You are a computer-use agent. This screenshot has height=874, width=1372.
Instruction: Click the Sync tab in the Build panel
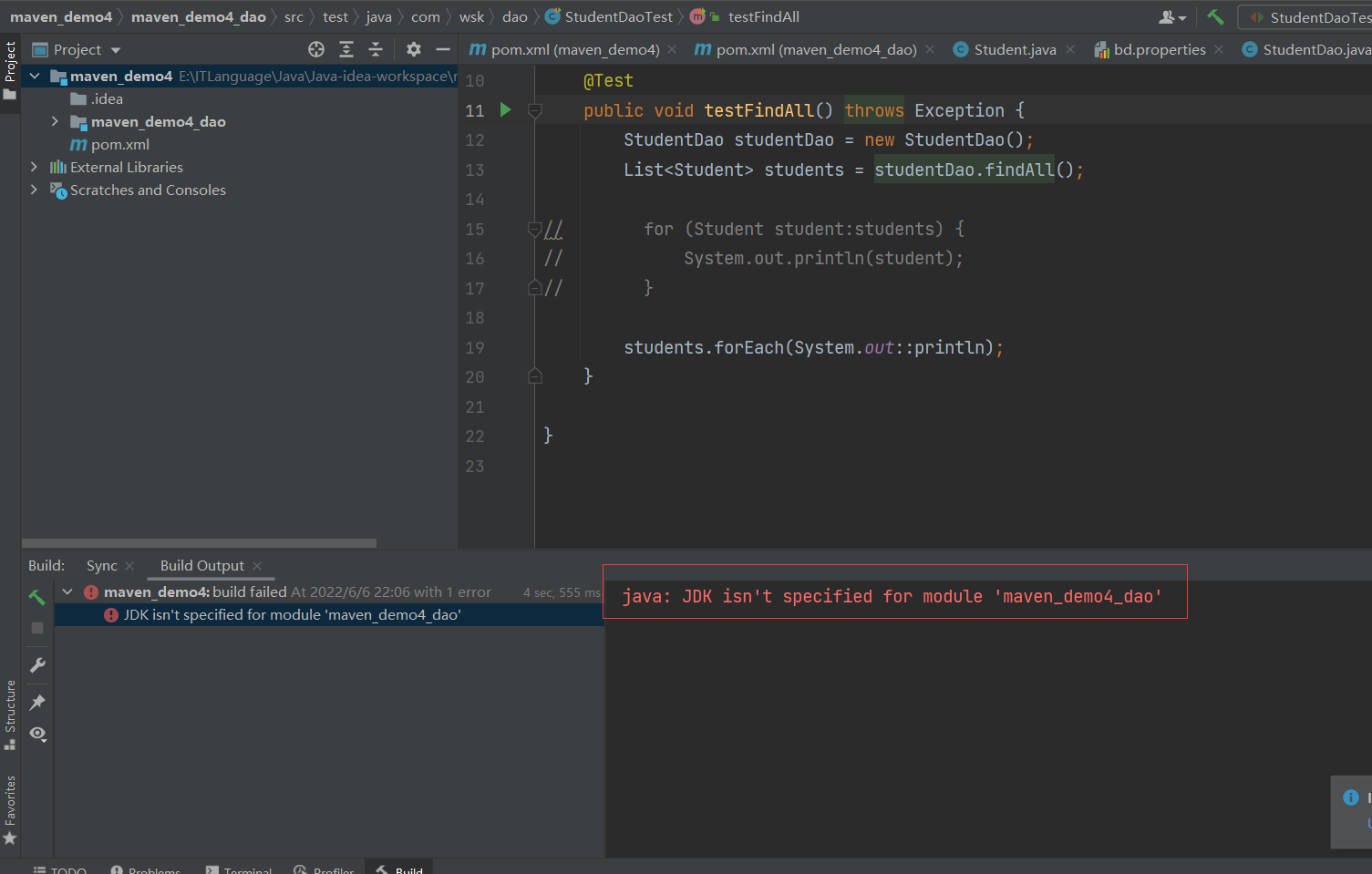[101, 566]
